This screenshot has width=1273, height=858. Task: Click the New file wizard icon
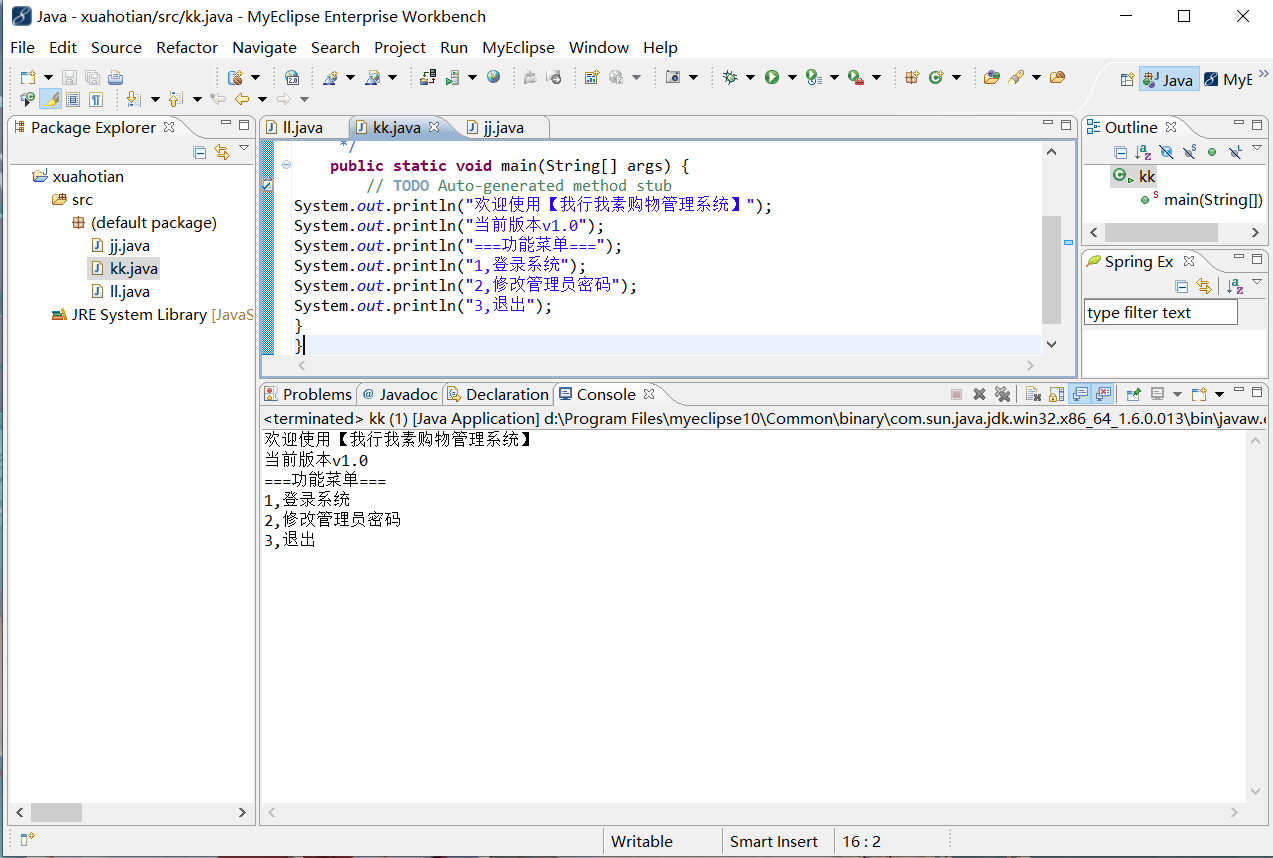click(28, 77)
